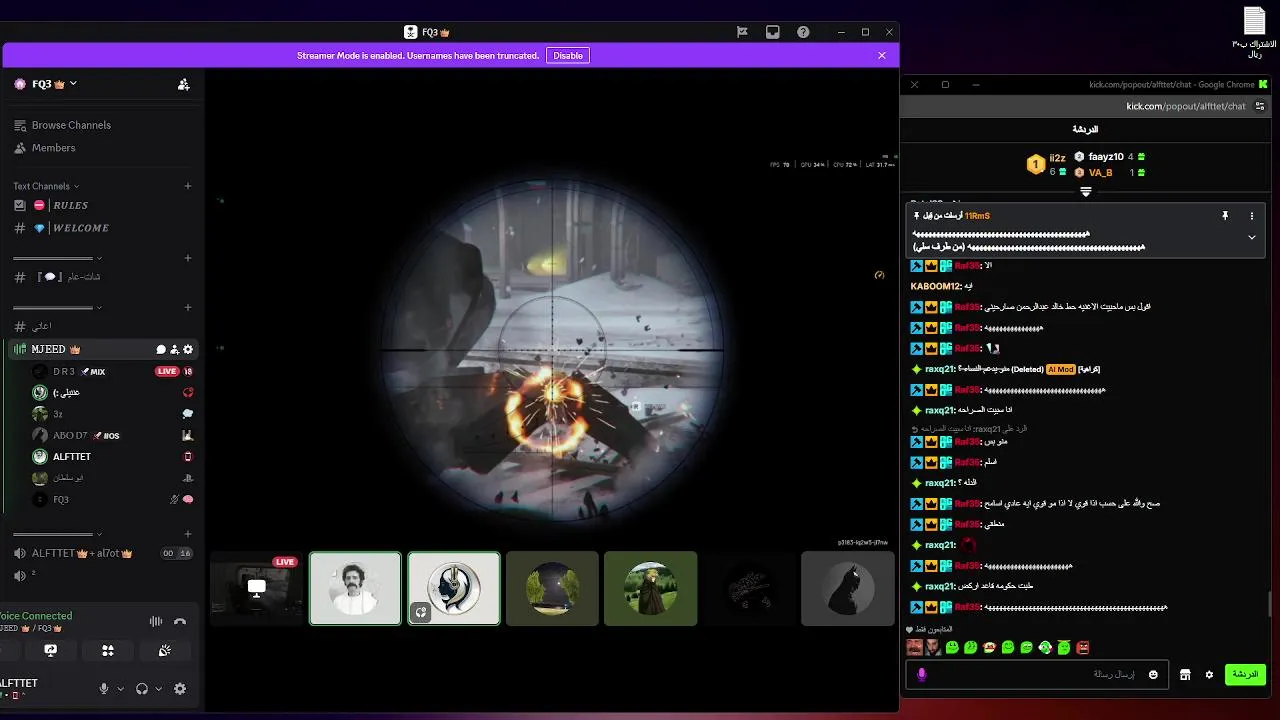Open the Threads flag icon in Discord title bar
The width and height of the screenshot is (1280, 720).
pyautogui.click(x=742, y=32)
